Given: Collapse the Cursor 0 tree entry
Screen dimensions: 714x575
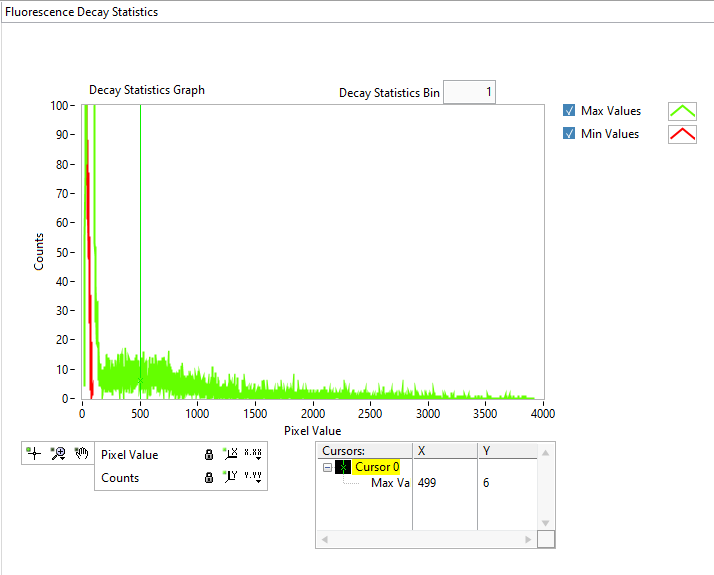Looking at the screenshot, I should 327,467.
